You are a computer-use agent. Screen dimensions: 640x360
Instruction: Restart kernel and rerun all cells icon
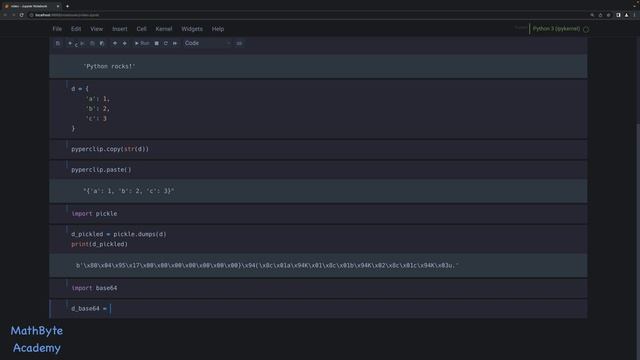pyautogui.click(x=175, y=43)
